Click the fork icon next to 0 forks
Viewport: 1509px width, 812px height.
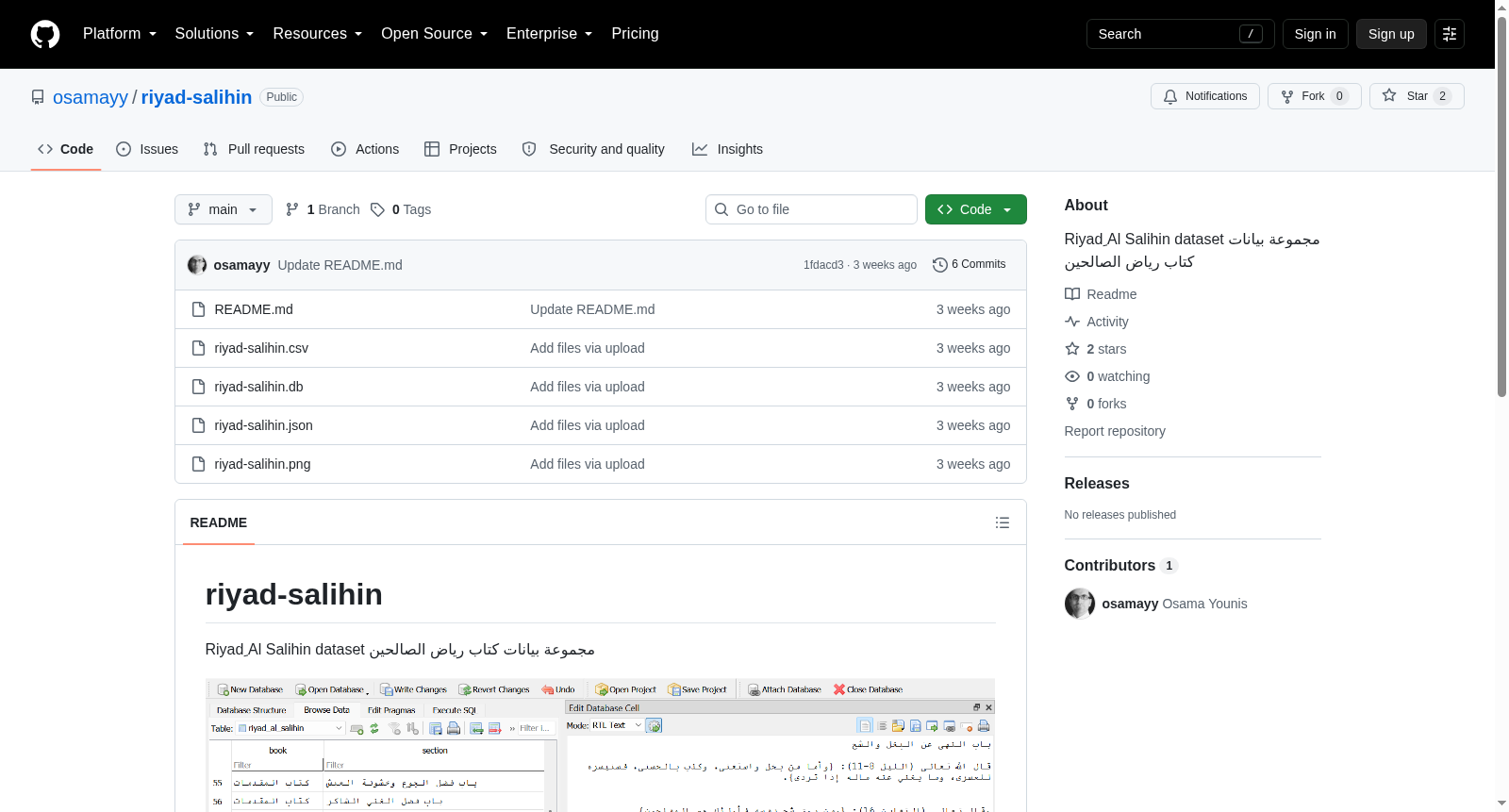(x=1072, y=404)
